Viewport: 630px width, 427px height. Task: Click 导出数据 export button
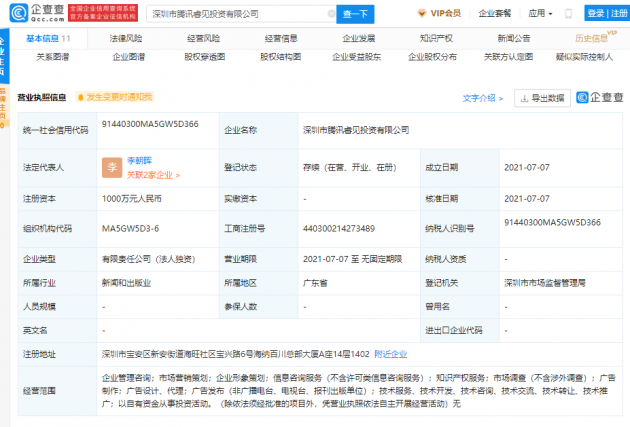[x=542, y=98]
